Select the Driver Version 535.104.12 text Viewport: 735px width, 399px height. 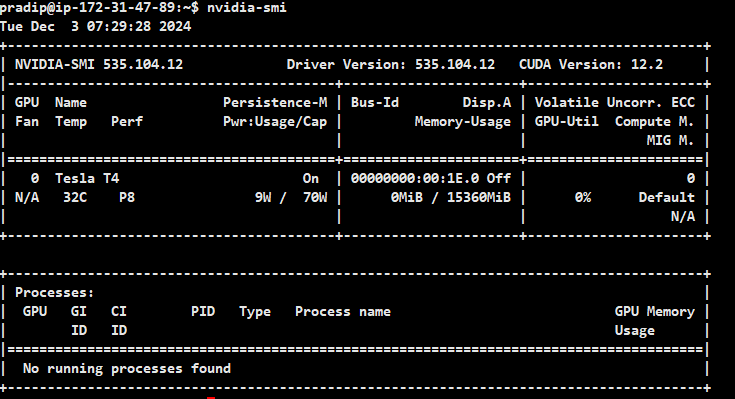coord(390,64)
